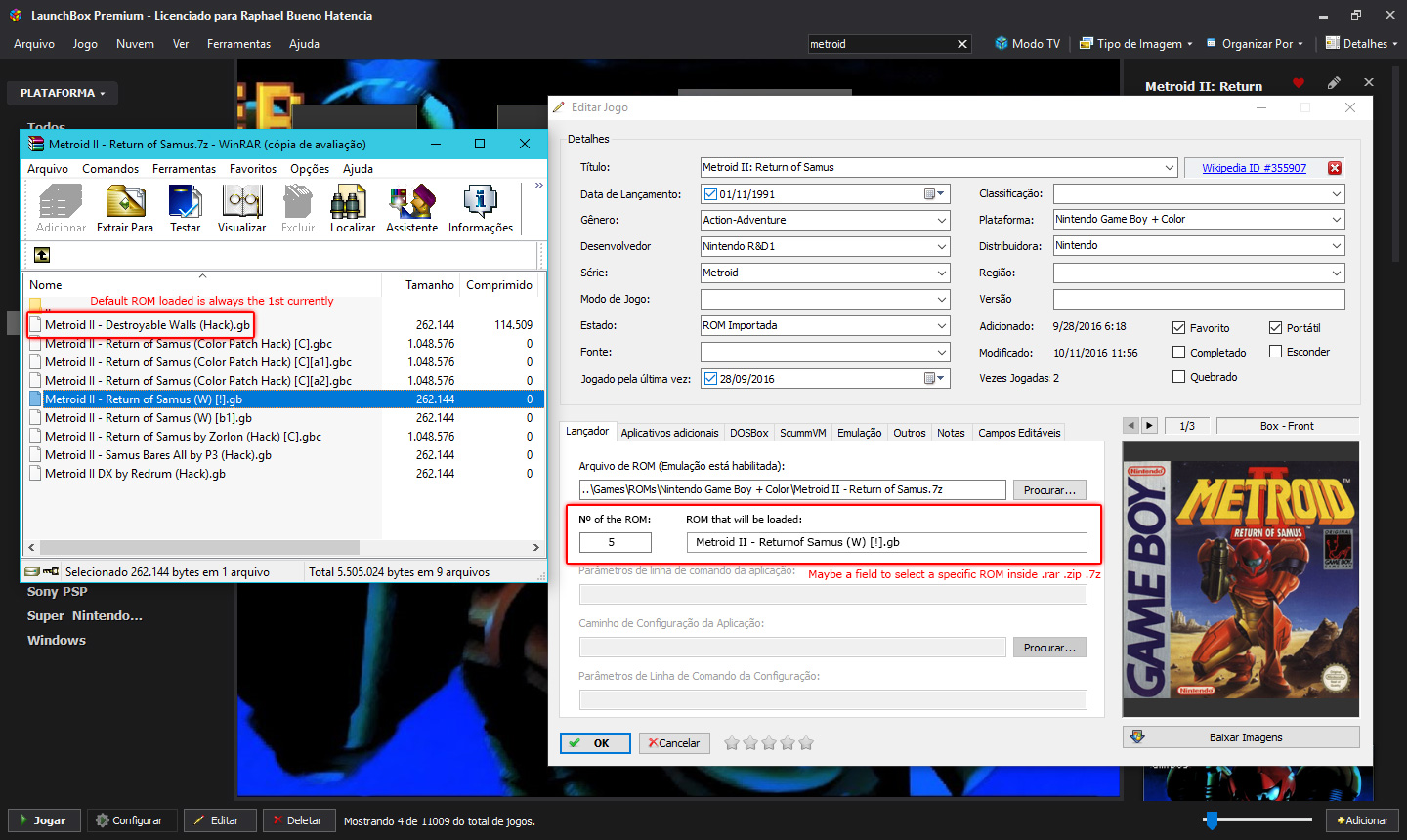
Task: Click WinRAR Testar icon
Action: coord(185,209)
